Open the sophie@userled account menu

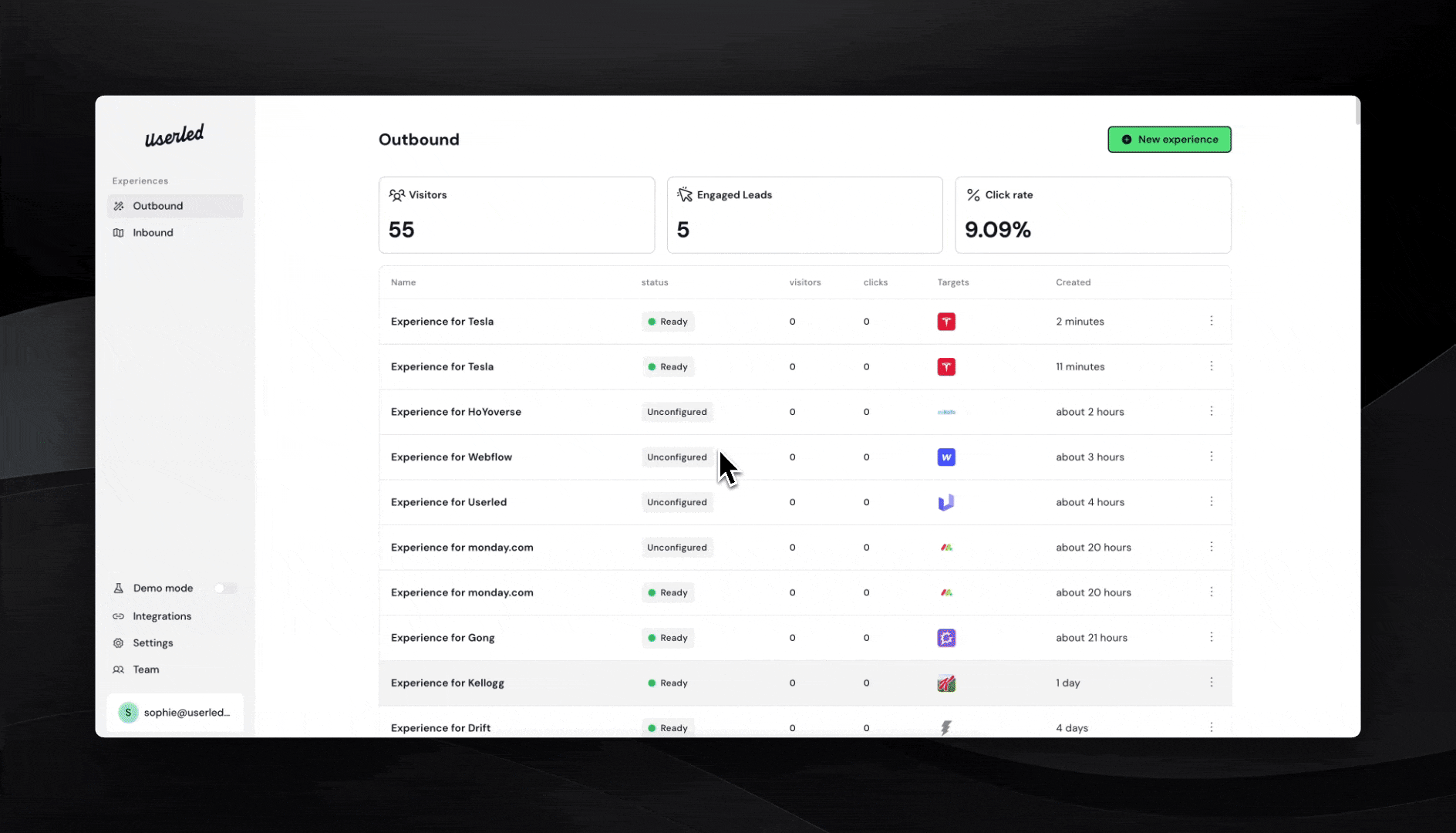tap(175, 713)
